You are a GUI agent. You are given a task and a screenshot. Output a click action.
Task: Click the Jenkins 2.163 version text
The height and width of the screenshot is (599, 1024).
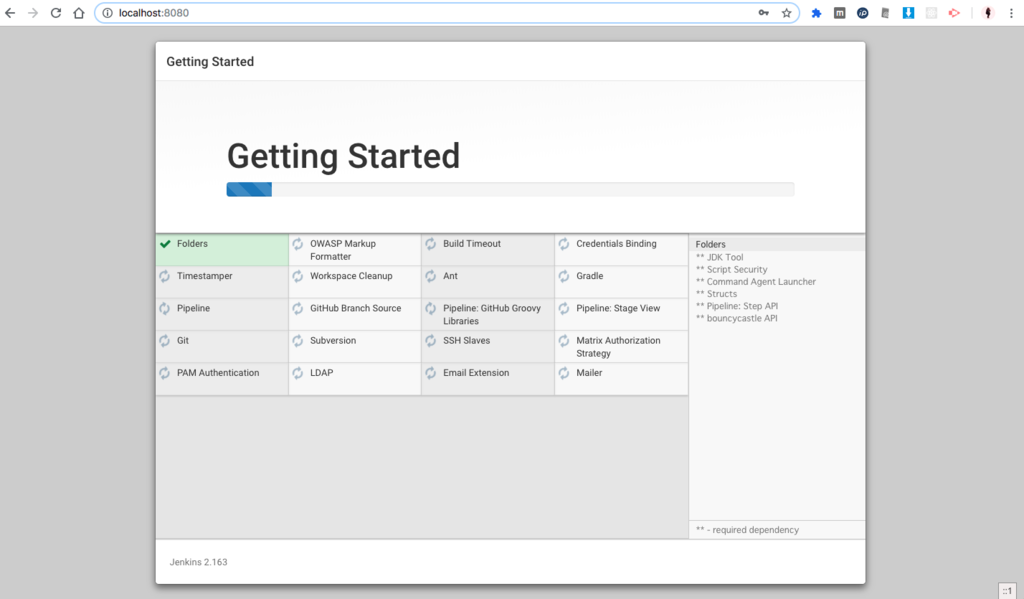point(199,562)
